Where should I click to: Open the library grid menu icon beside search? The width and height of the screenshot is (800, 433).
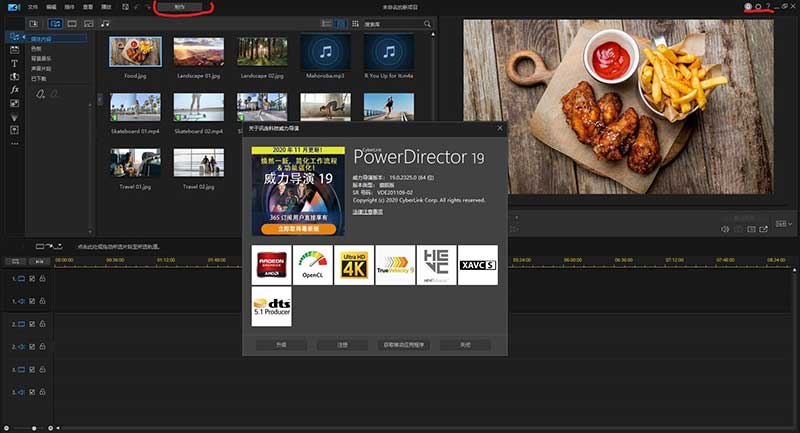point(355,23)
